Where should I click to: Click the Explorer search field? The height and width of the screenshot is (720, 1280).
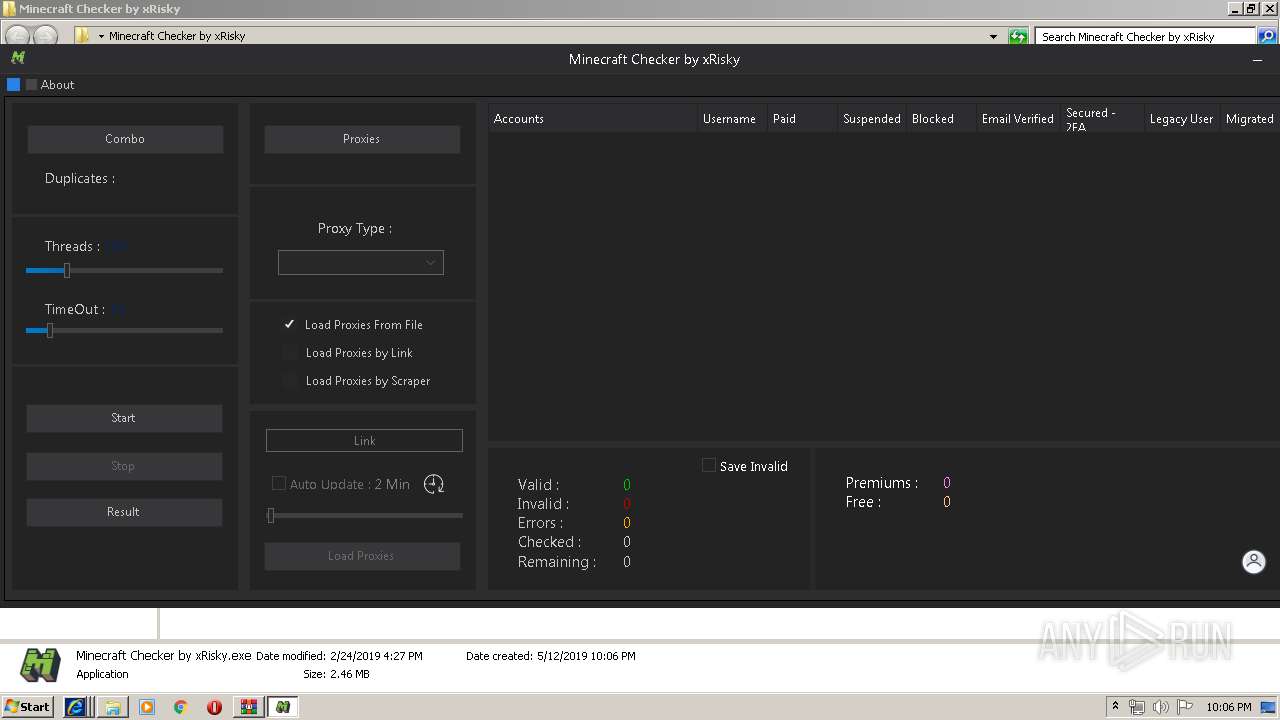[1144, 37]
